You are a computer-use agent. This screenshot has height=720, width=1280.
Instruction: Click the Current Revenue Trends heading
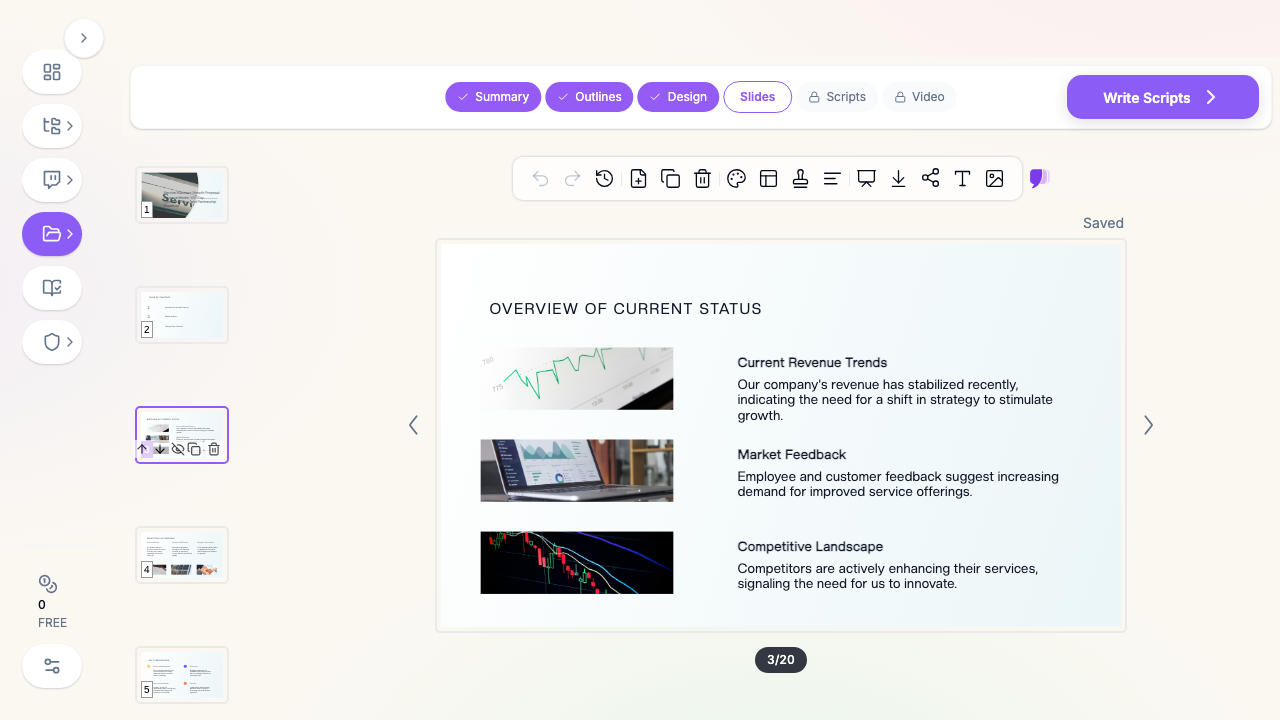tap(812, 363)
